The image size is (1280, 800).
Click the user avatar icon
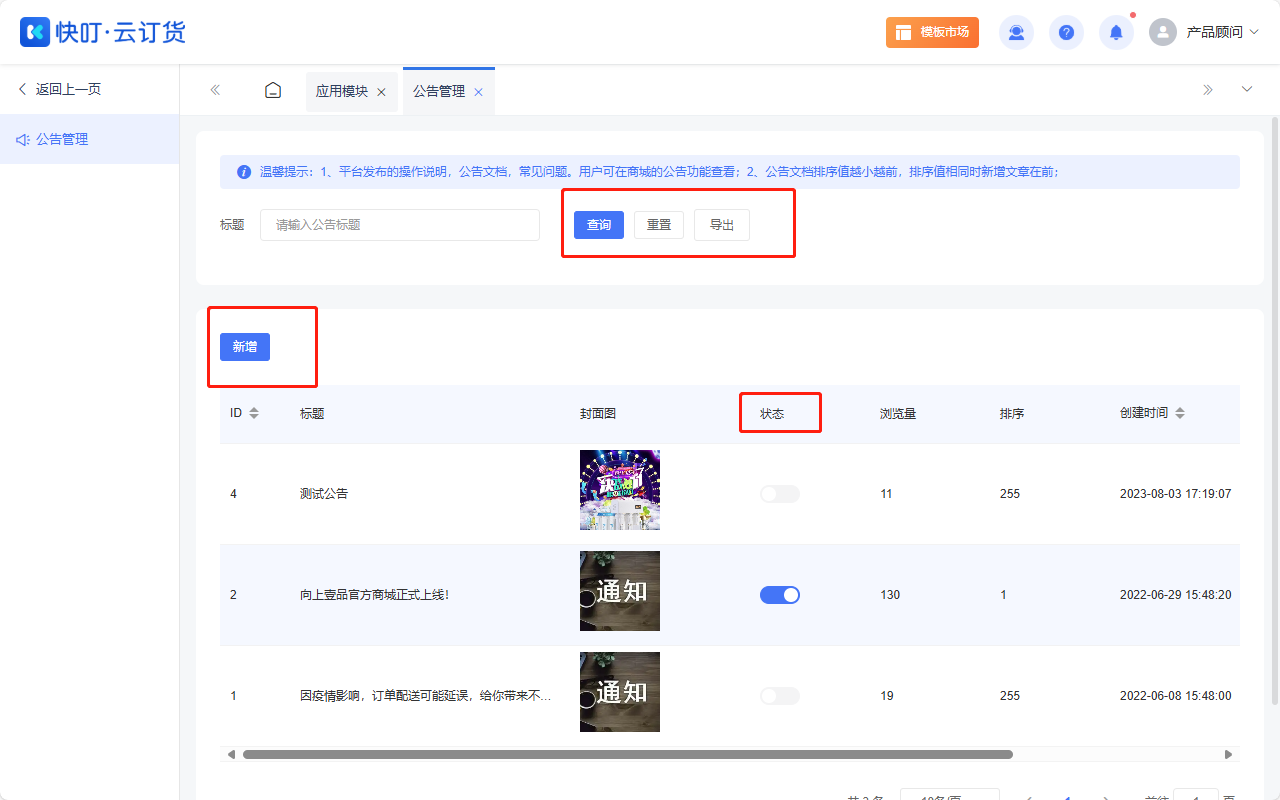point(1163,32)
